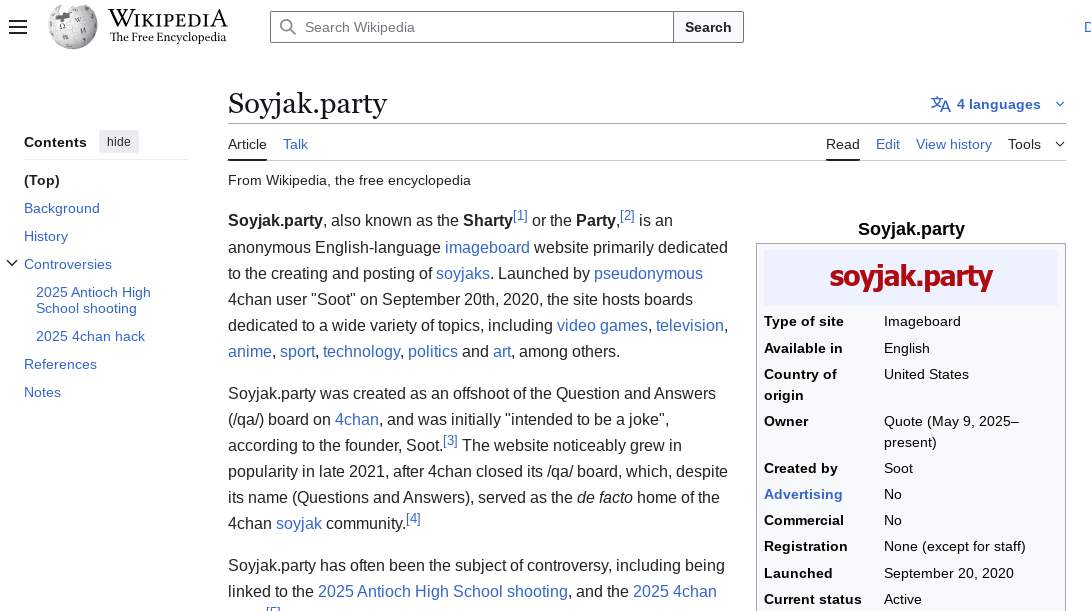Open the Edit tab

click(888, 144)
